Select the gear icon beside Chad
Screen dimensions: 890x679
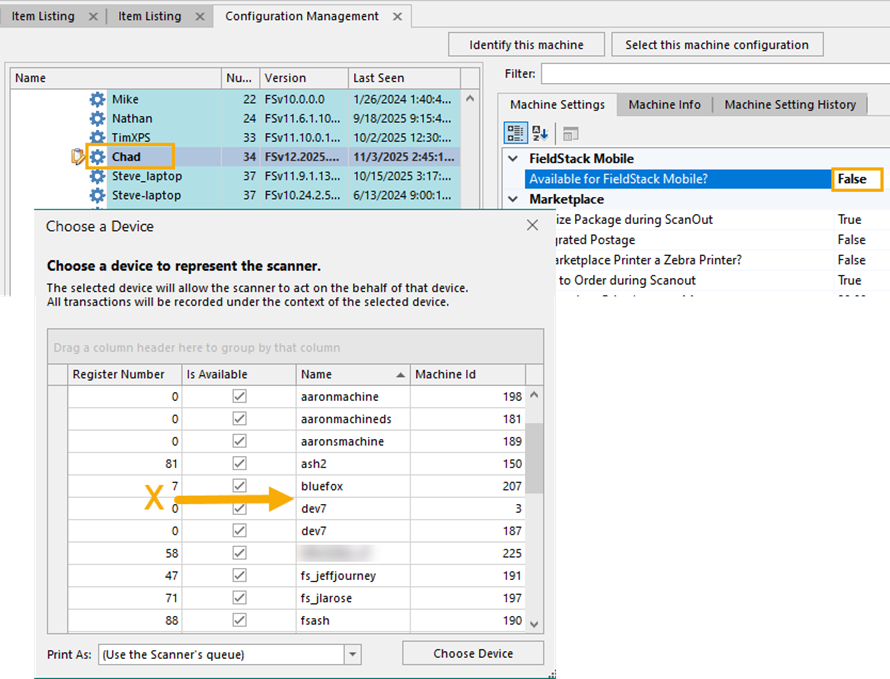coord(97,157)
